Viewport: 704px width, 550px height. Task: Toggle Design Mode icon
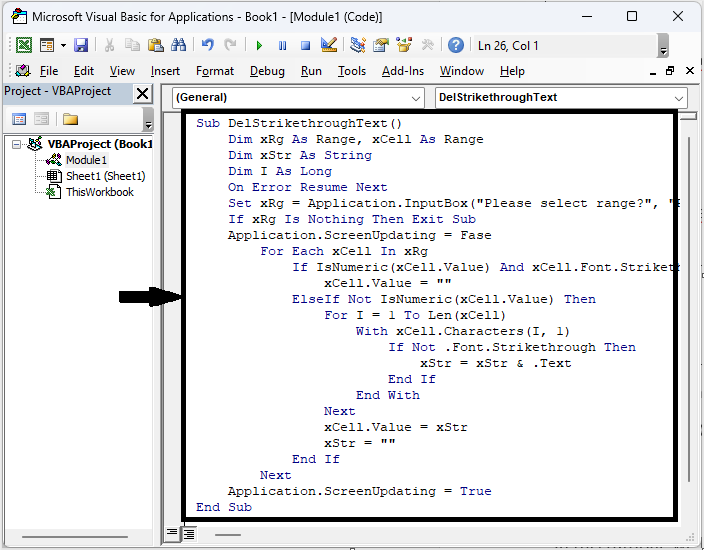coord(329,45)
